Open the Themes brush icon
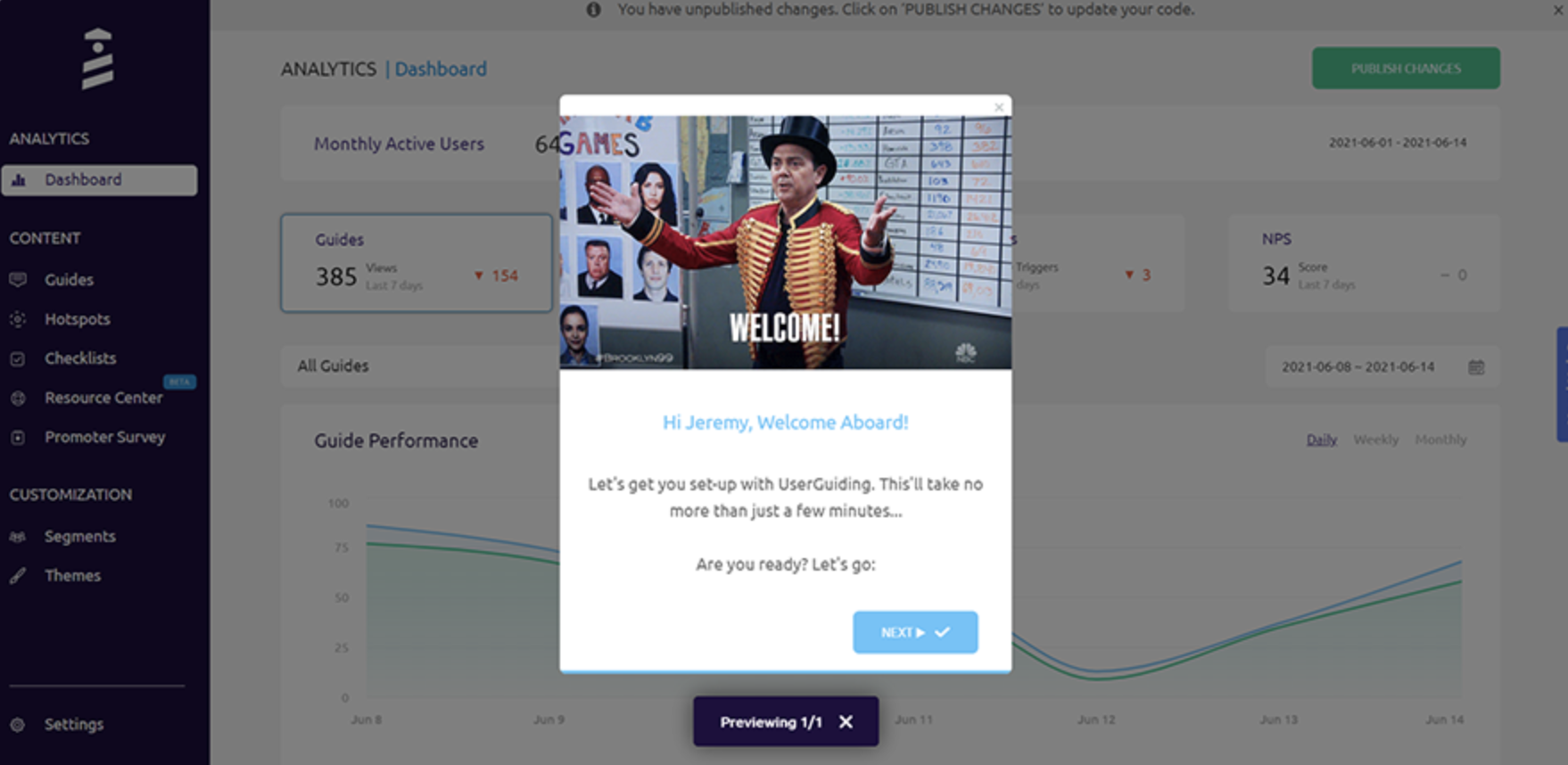This screenshot has height=765, width=1568. 18,576
